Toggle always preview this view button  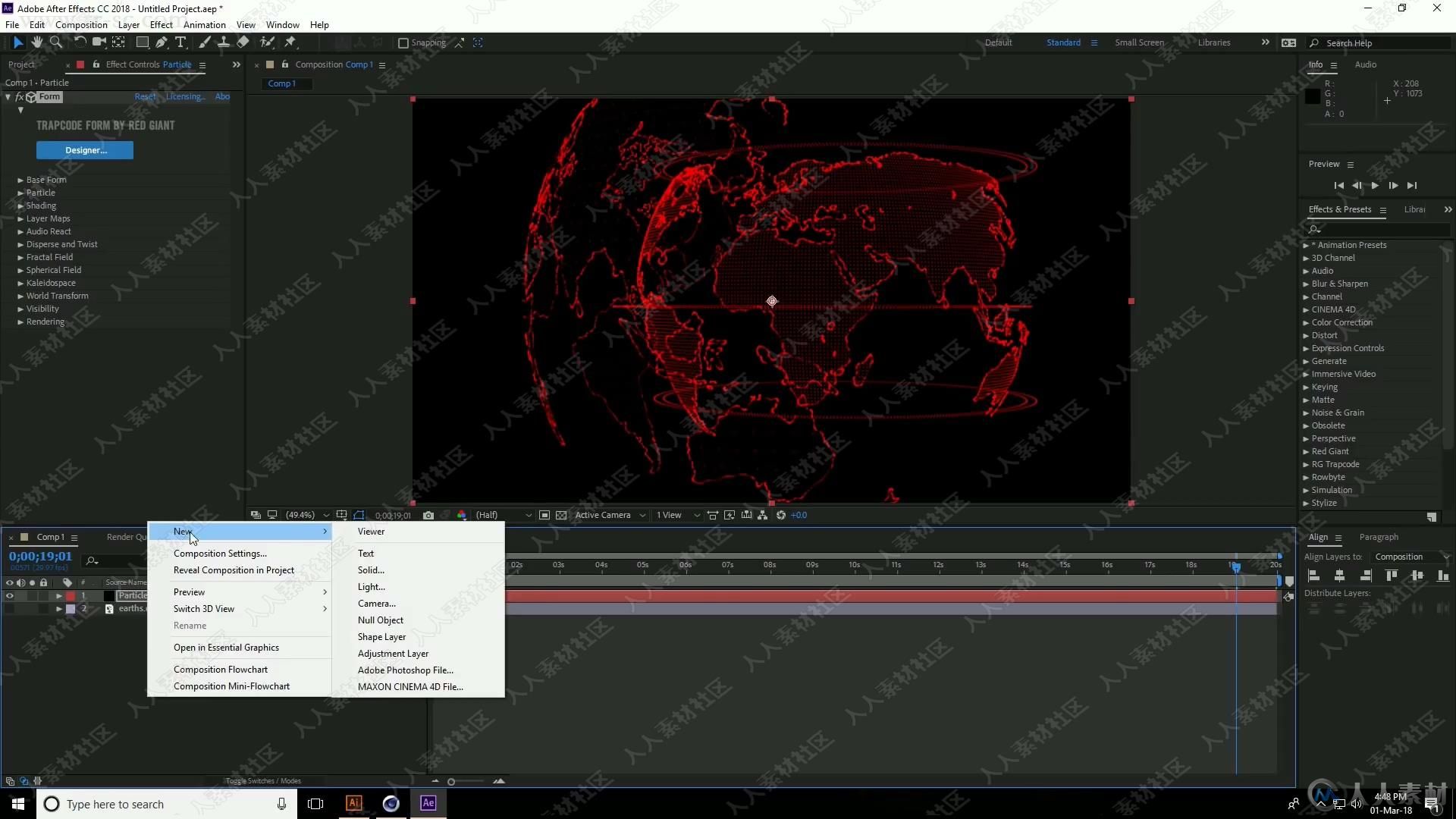(256, 515)
